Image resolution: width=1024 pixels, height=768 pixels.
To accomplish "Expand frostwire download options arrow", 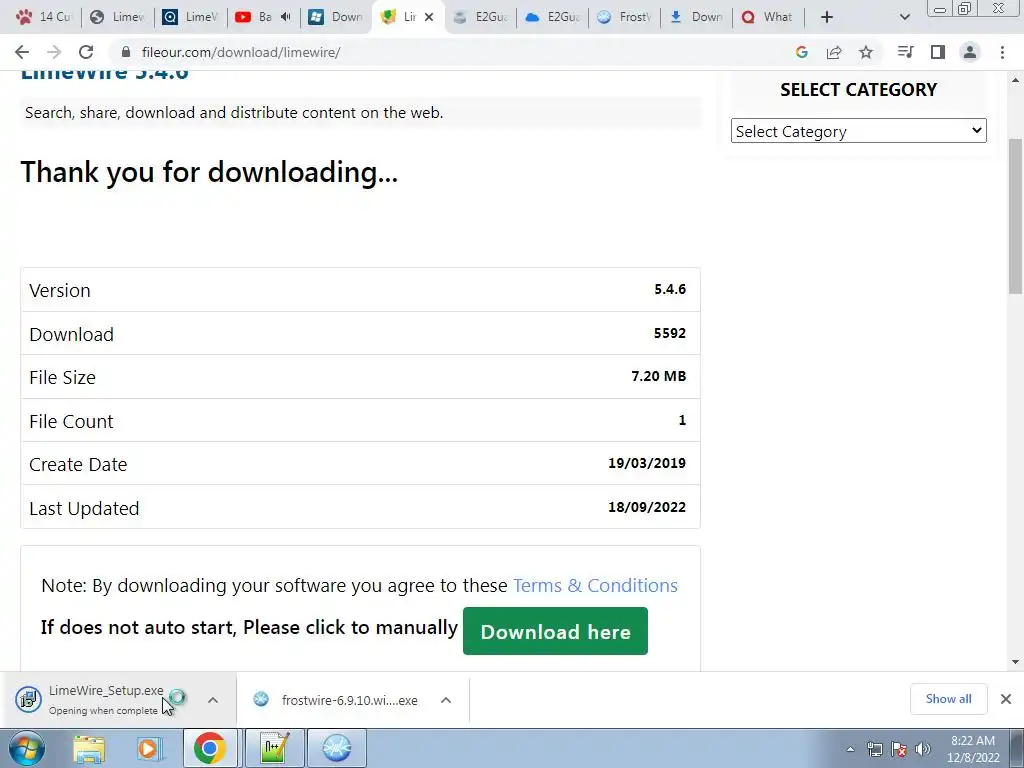I will (x=446, y=700).
